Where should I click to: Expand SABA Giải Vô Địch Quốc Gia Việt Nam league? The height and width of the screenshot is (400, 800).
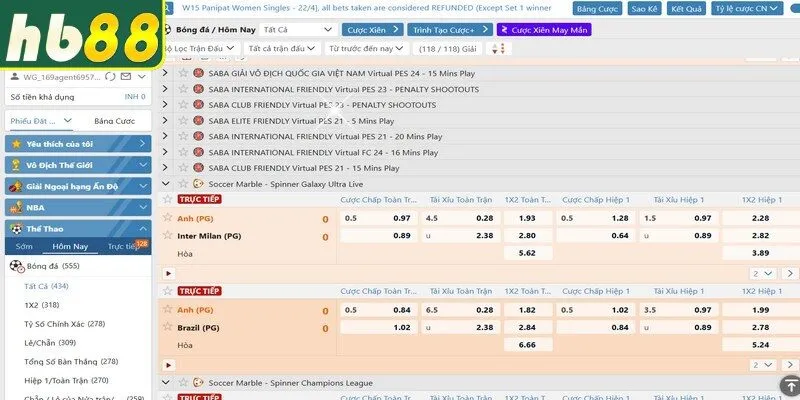pos(165,73)
